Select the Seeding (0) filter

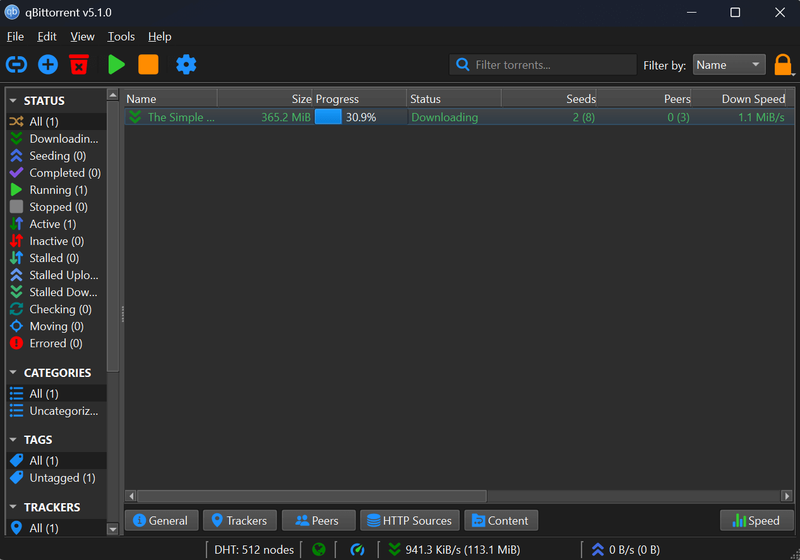pos(56,156)
